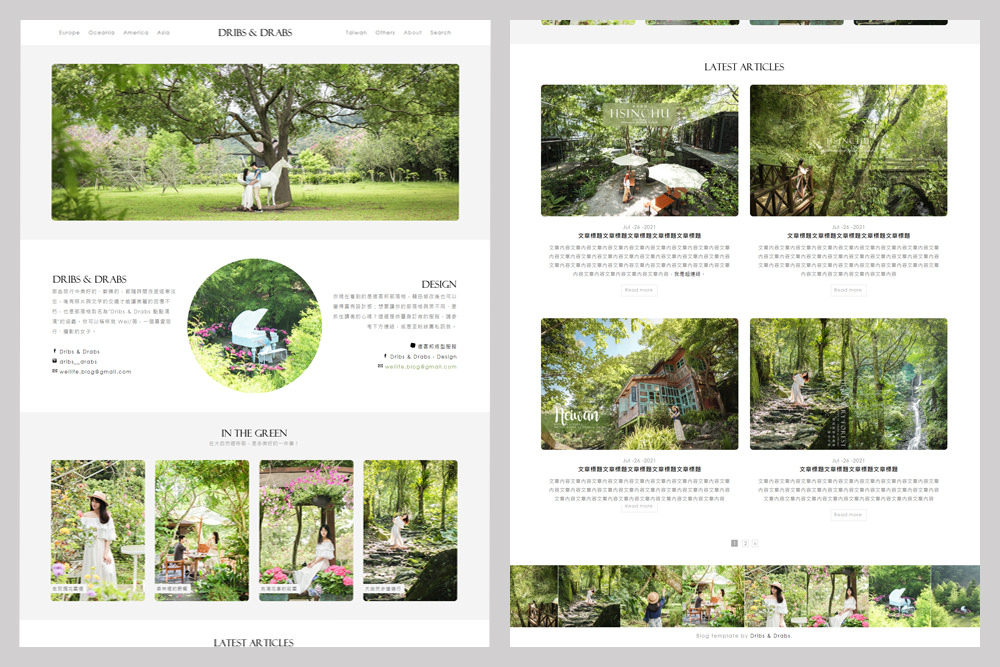Click the blog icon above Dribs & Drabs - Design

[x=412, y=346]
